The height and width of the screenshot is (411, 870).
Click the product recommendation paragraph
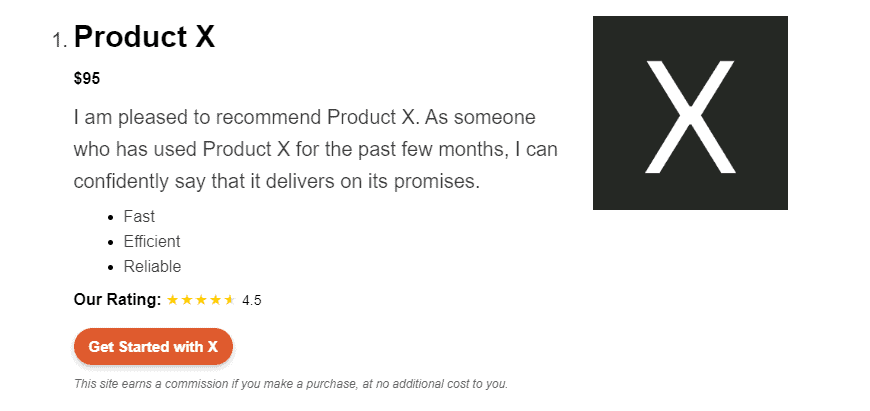(315, 149)
